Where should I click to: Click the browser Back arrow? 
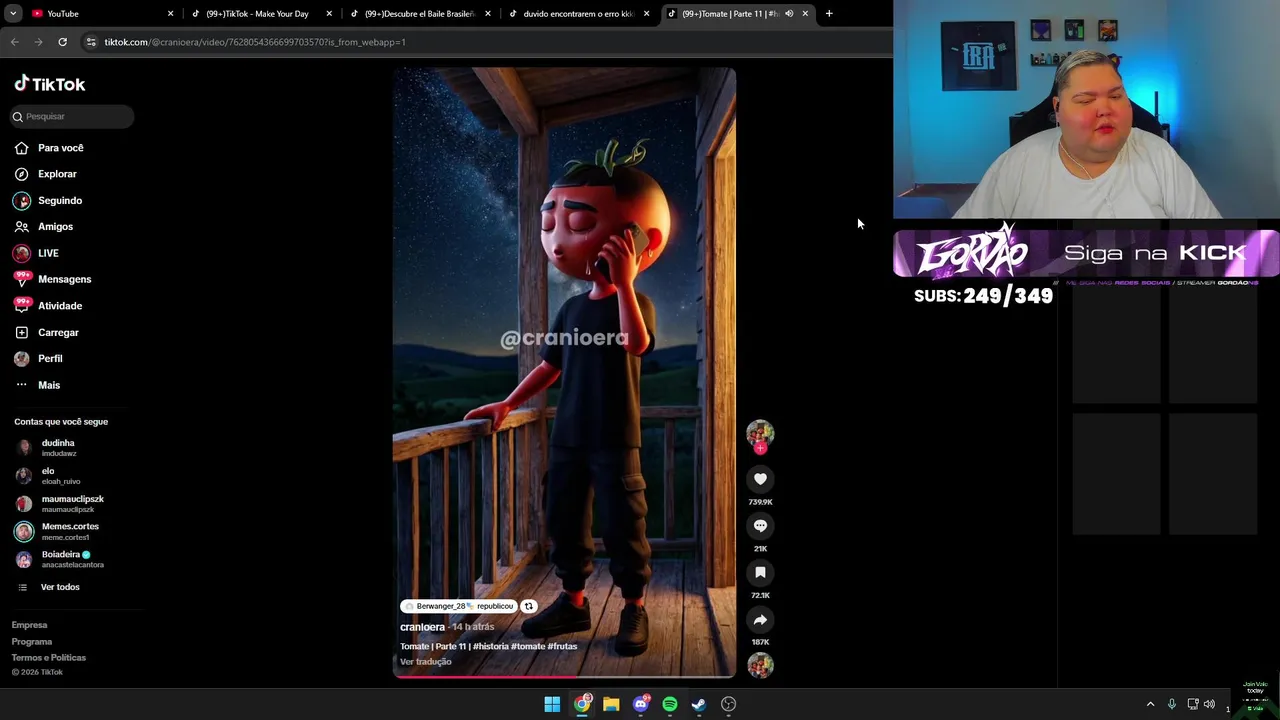(15, 42)
